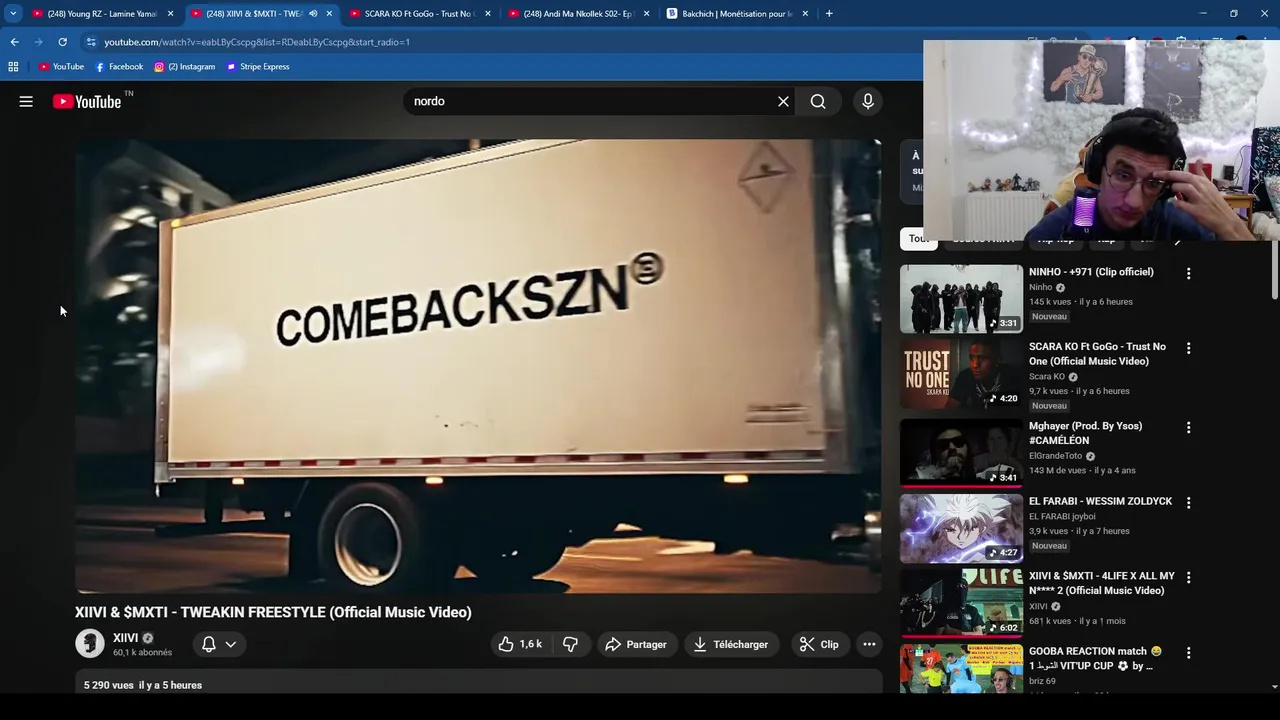
Task: Open the Scara KO channel name
Action: point(1047,377)
